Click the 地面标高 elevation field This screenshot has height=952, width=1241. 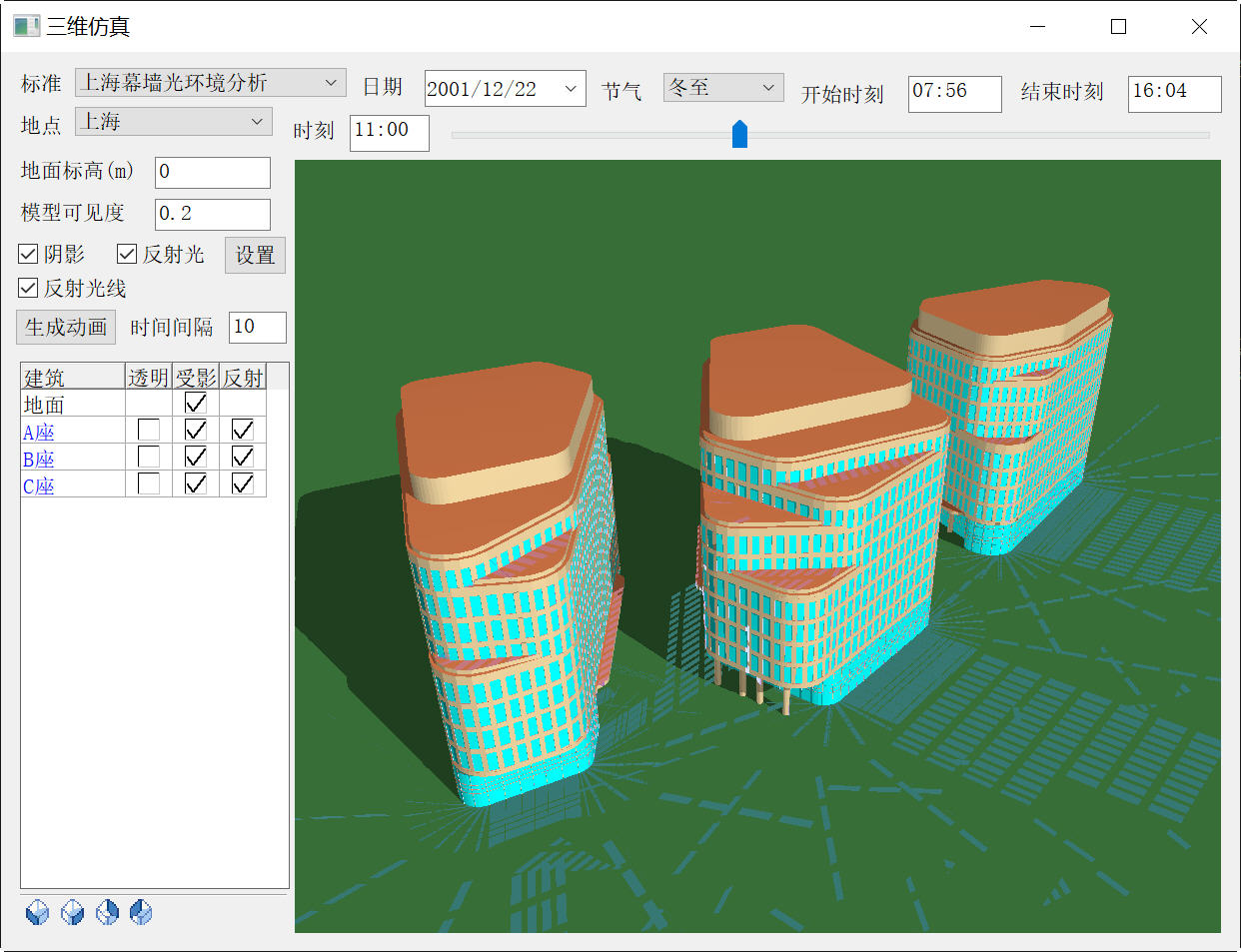(x=213, y=172)
